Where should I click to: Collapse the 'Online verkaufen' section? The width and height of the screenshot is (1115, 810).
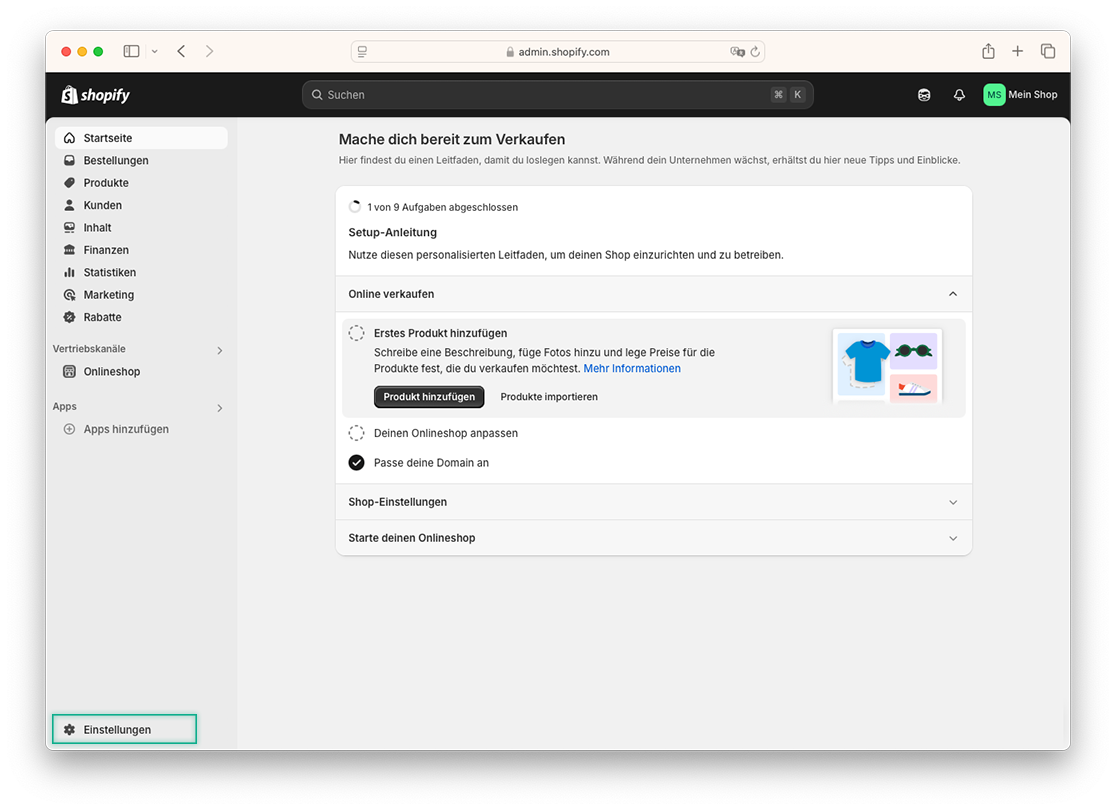point(953,294)
